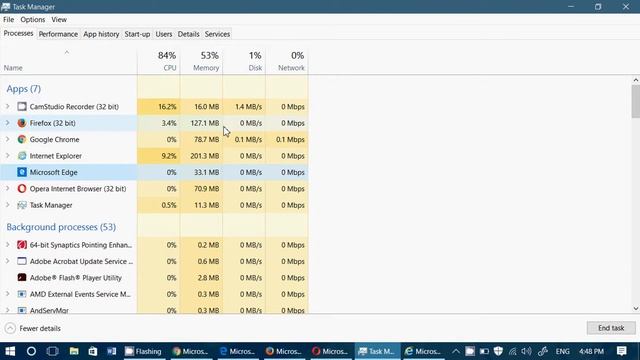Click the Microsoft Edge process icon
The image size is (640, 360).
pos(22,172)
